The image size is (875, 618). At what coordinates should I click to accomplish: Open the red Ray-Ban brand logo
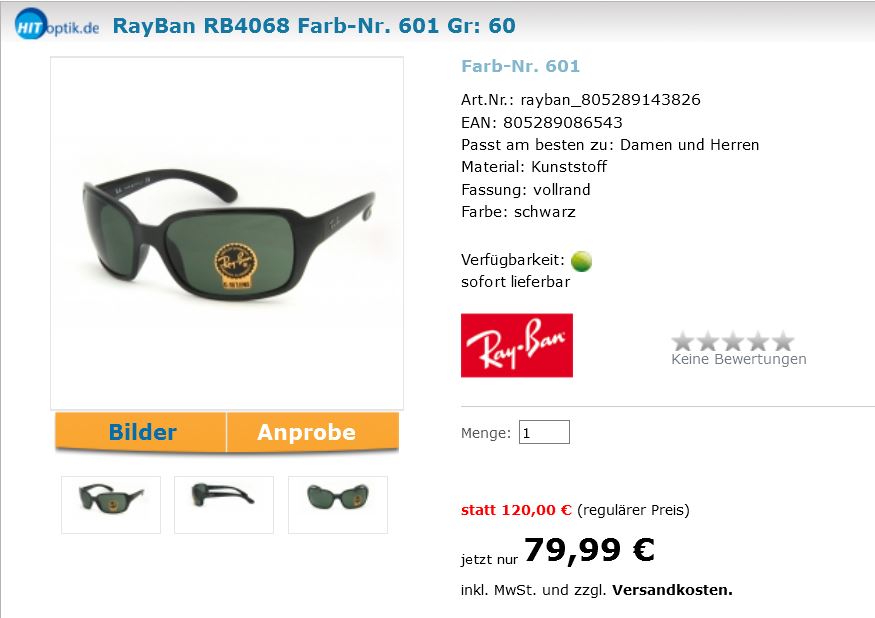pos(517,345)
